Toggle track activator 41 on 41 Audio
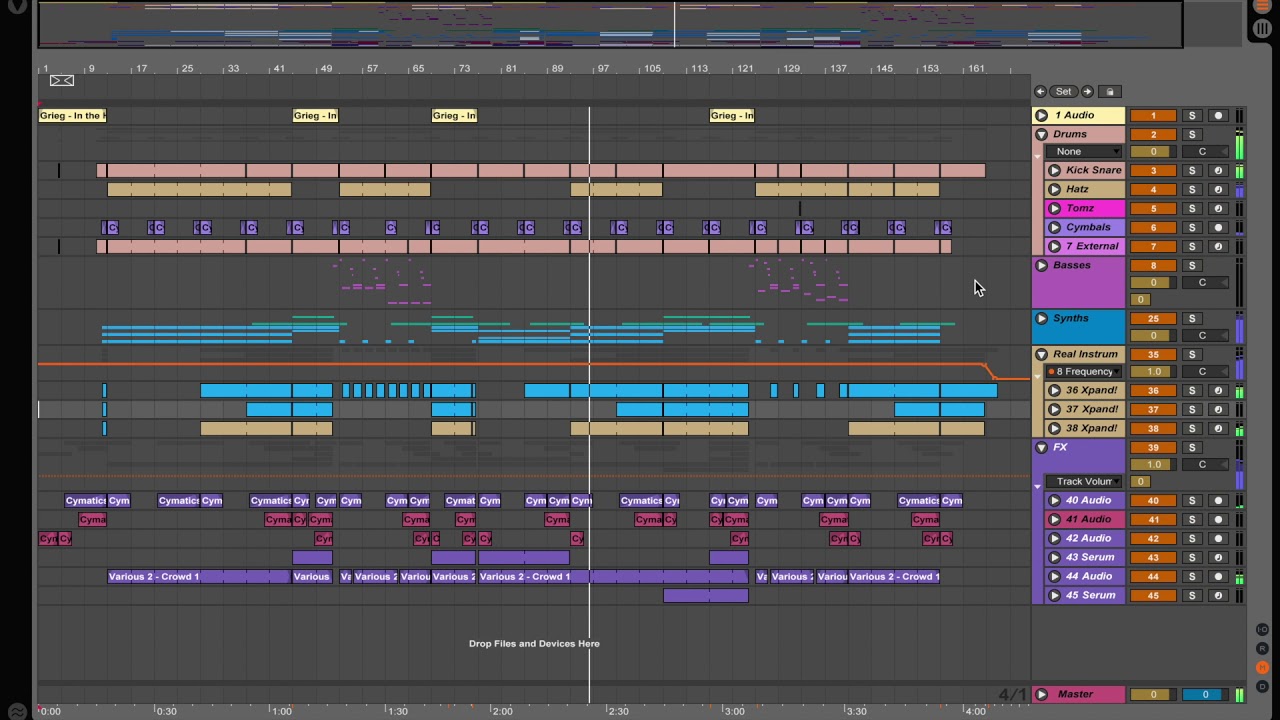Image resolution: width=1280 pixels, height=720 pixels. tap(1153, 519)
